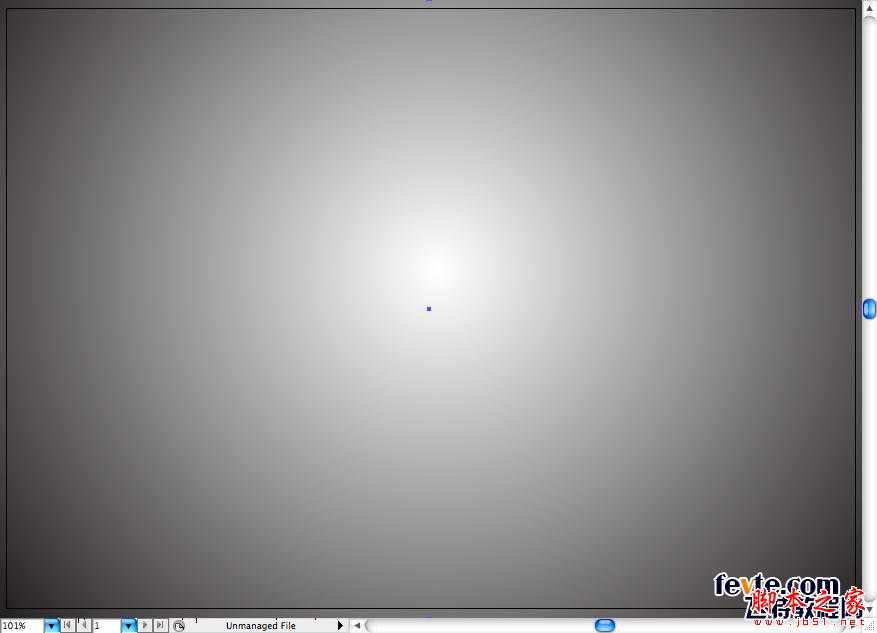Click the 101% zoom percentage field
The height and width of the screenshot is (633, 877).
pos(21,626)
